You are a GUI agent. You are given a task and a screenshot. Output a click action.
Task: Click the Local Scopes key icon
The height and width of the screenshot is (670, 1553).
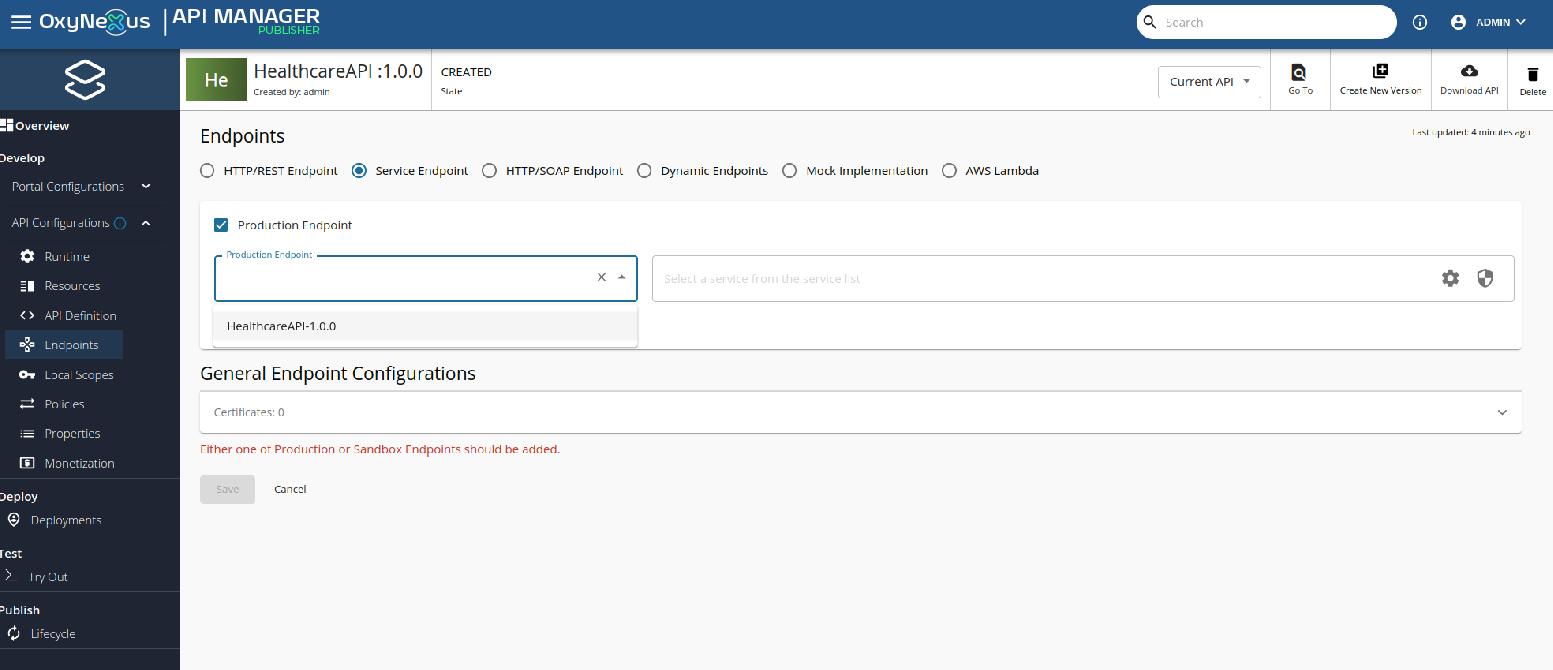click(x=28, y=375)
